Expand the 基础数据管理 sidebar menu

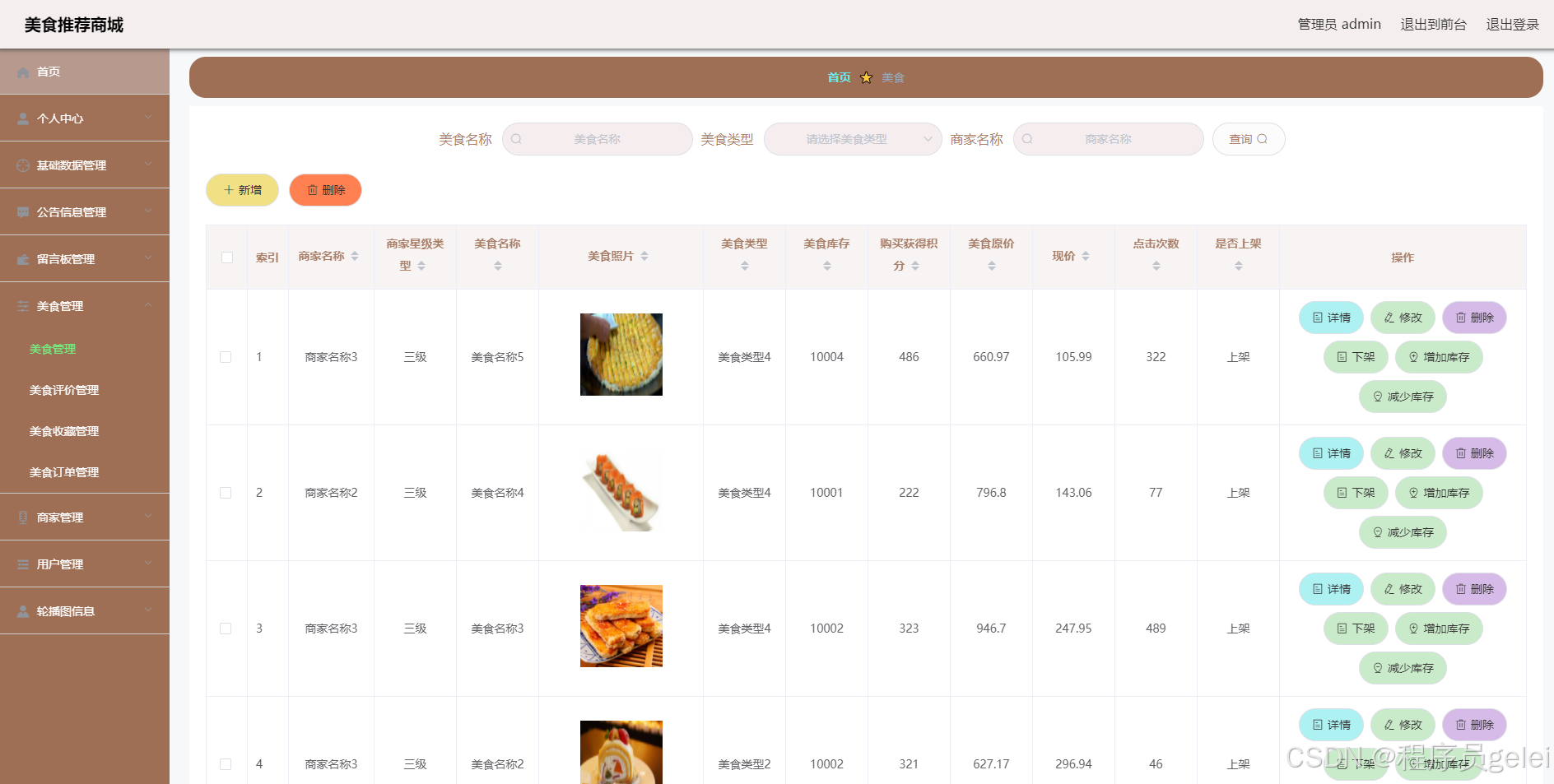point(85,165)
